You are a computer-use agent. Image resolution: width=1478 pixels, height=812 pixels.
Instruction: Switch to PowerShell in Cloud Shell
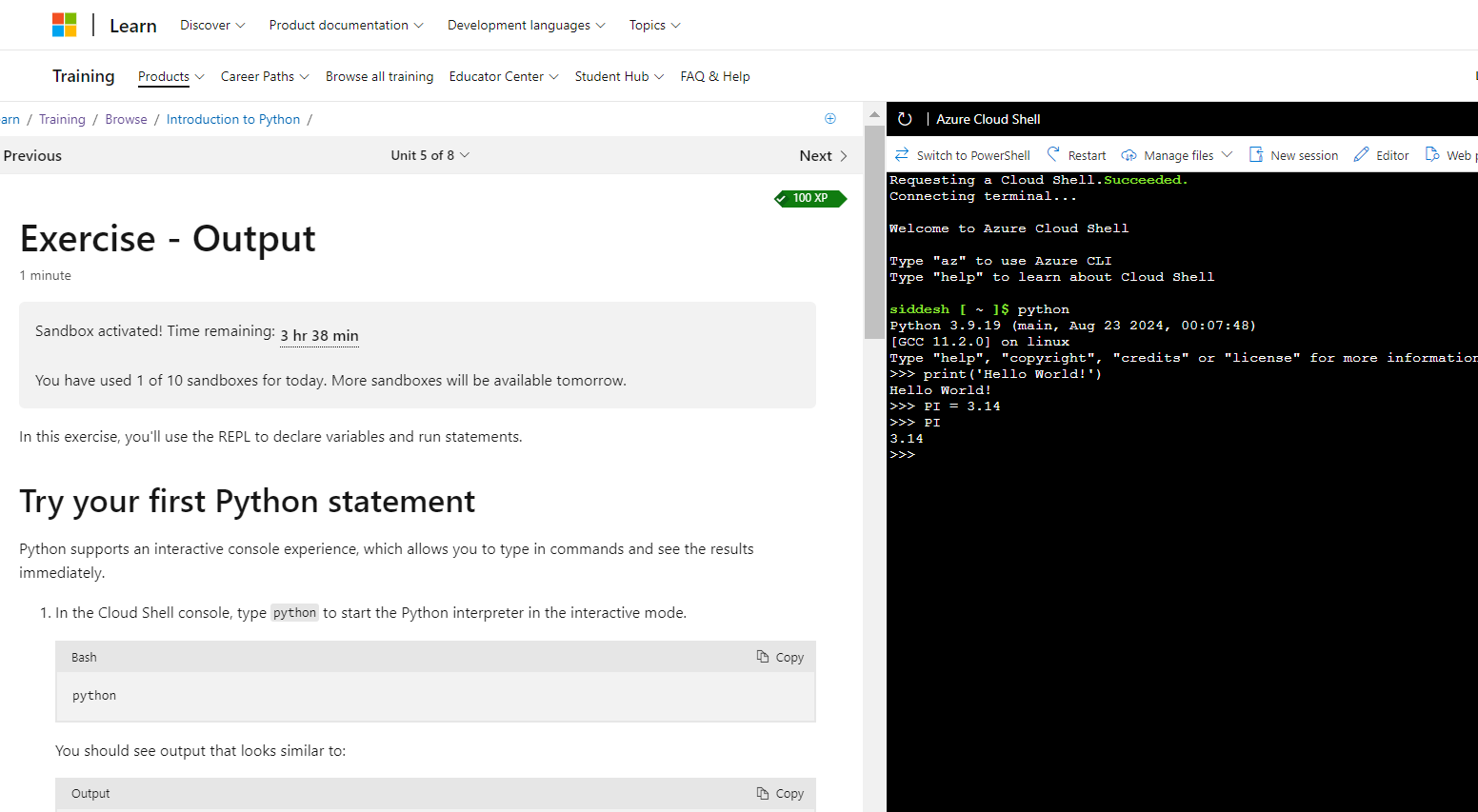tap(963, 155)
